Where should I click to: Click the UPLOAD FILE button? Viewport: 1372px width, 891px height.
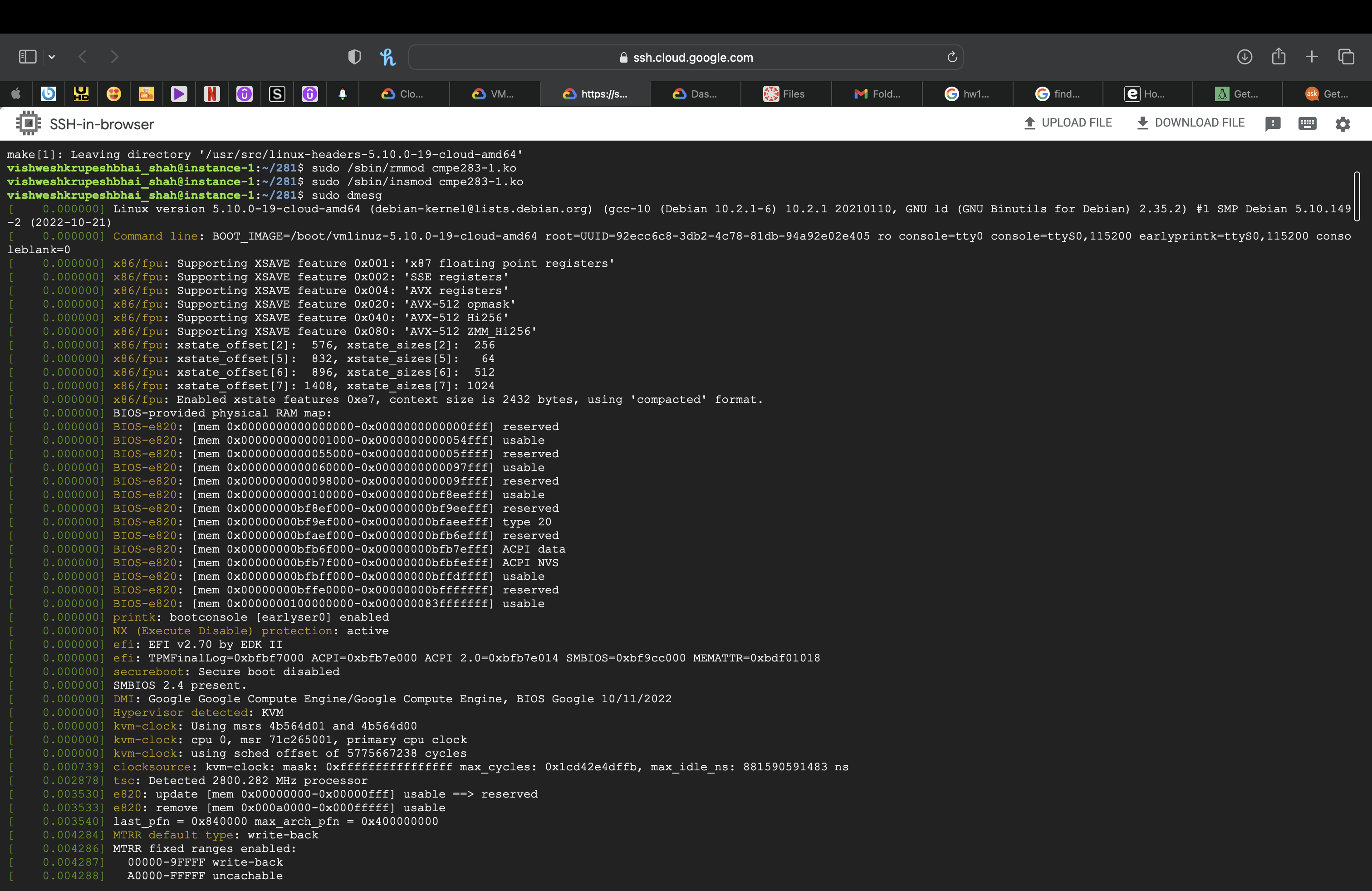tap(1068, 123)
